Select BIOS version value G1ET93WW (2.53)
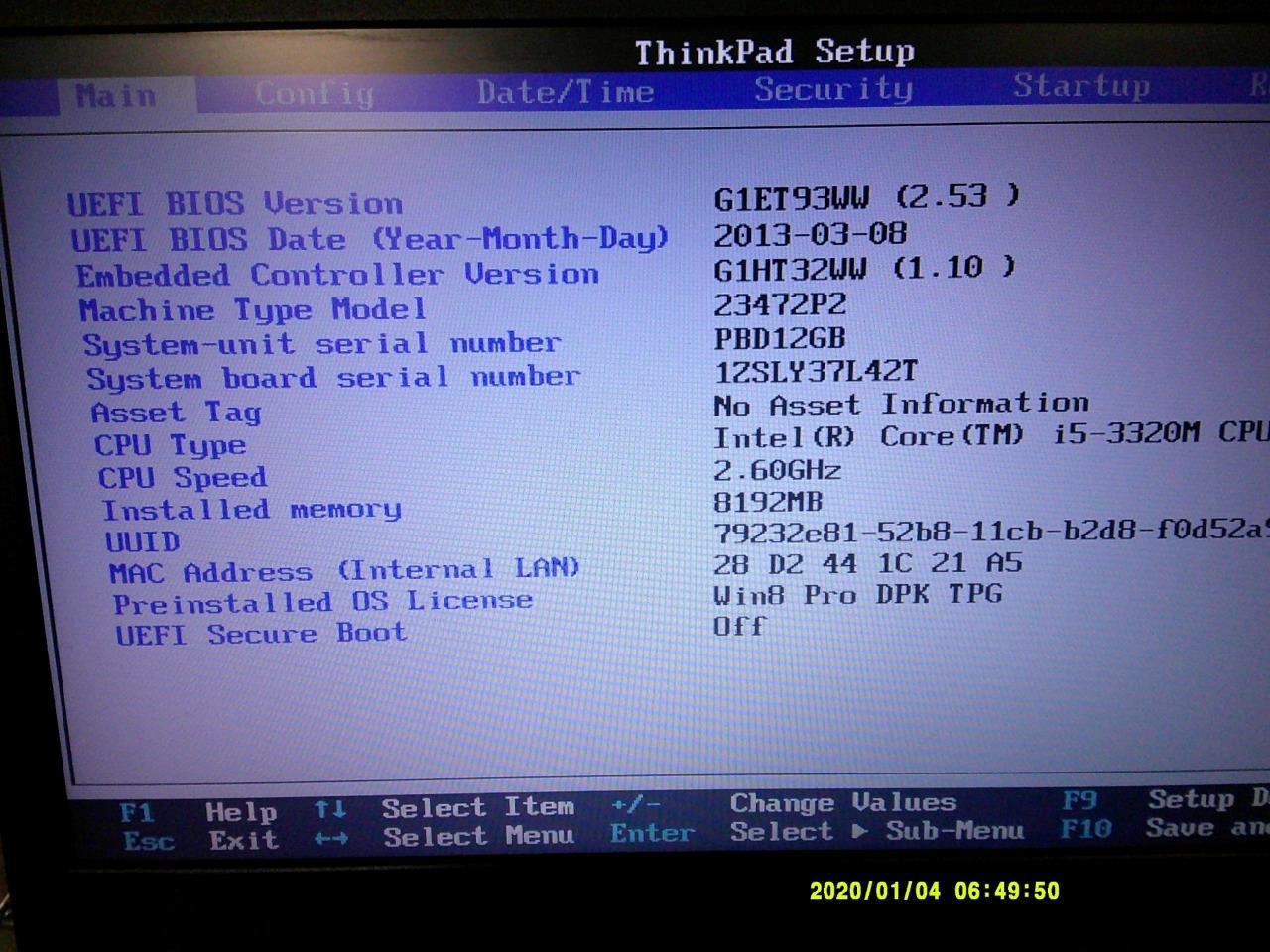Screen dimensions: 1270x952 pyautogui.click(x=867, y=196)
